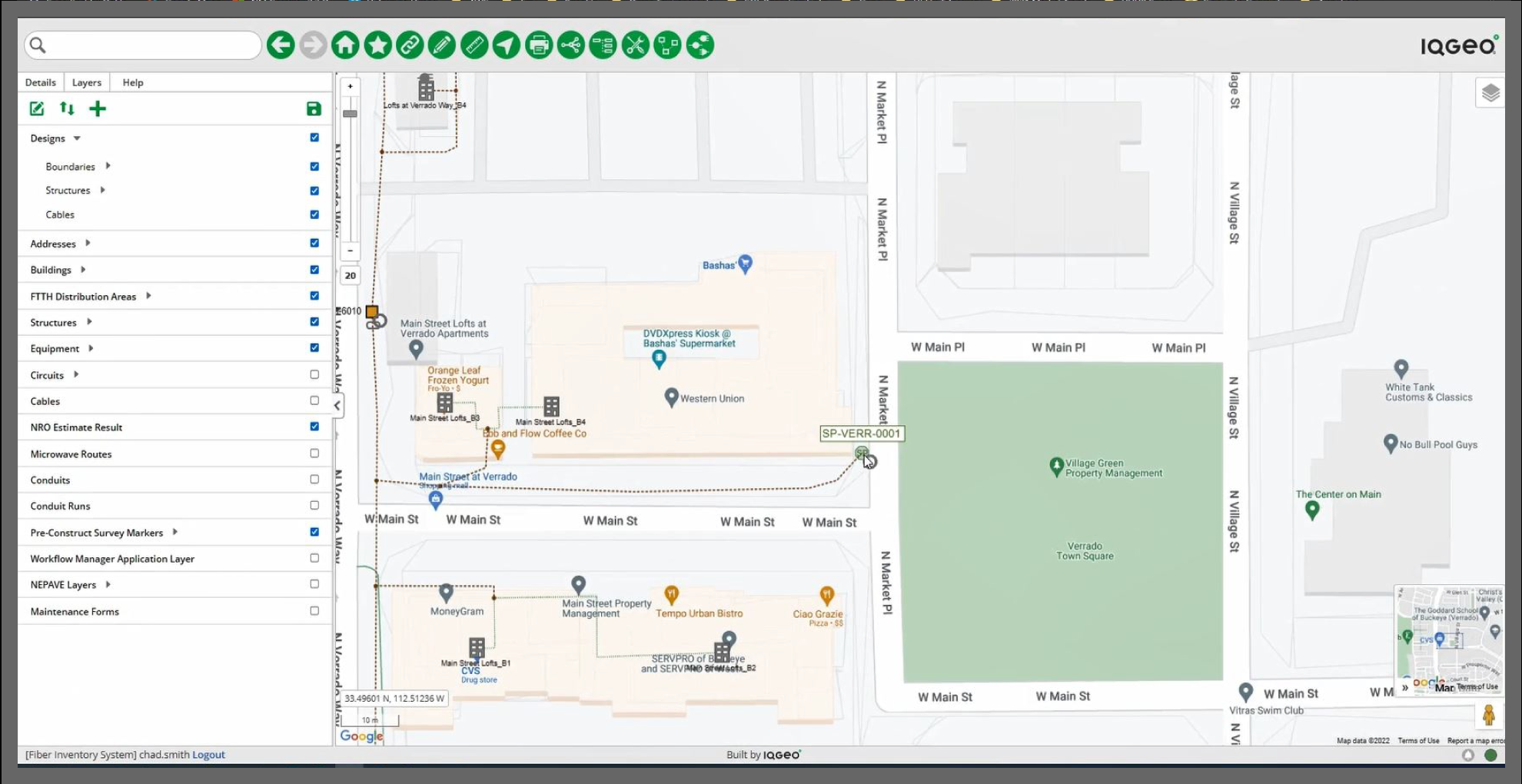The width and height of the screenshot is (1522, 784).
Task: Save layers with the floppy disk icon
Action: (314, 108)
